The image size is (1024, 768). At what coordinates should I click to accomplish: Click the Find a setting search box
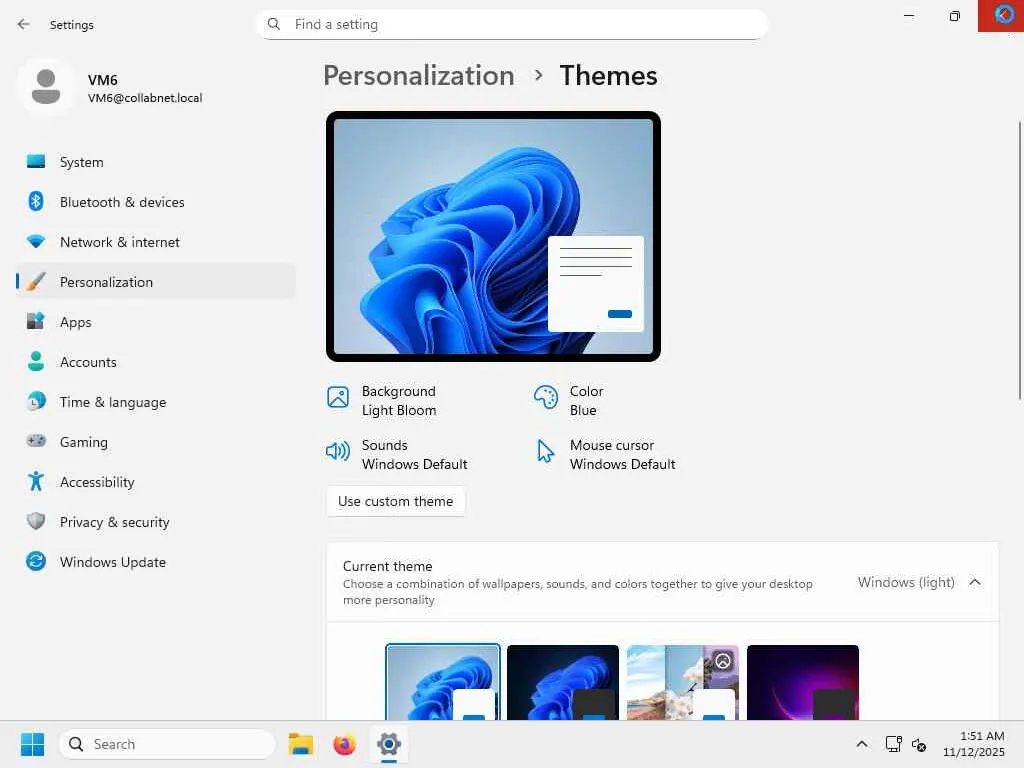511,24
